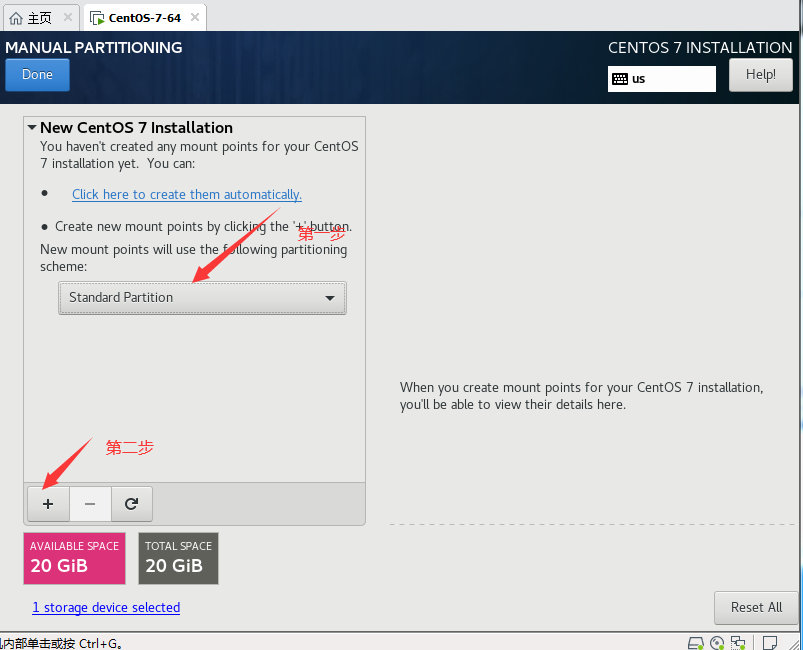Click the keyboard layout icon beside us
The height and width of the screenshot is (650, 803).
(620, 79)
